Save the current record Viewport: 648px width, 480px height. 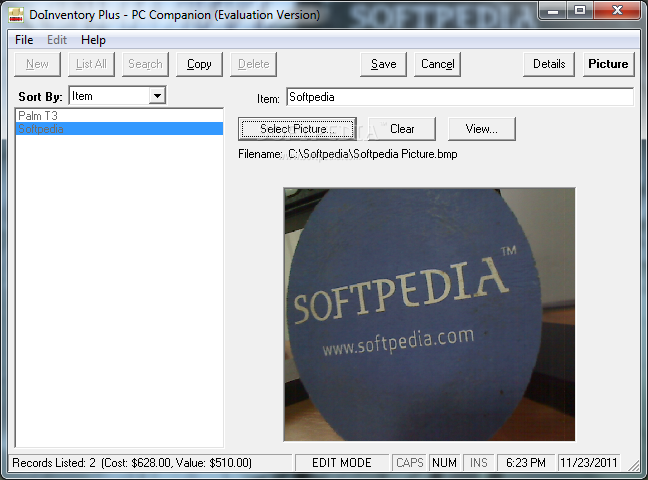(x=384, y=64)
